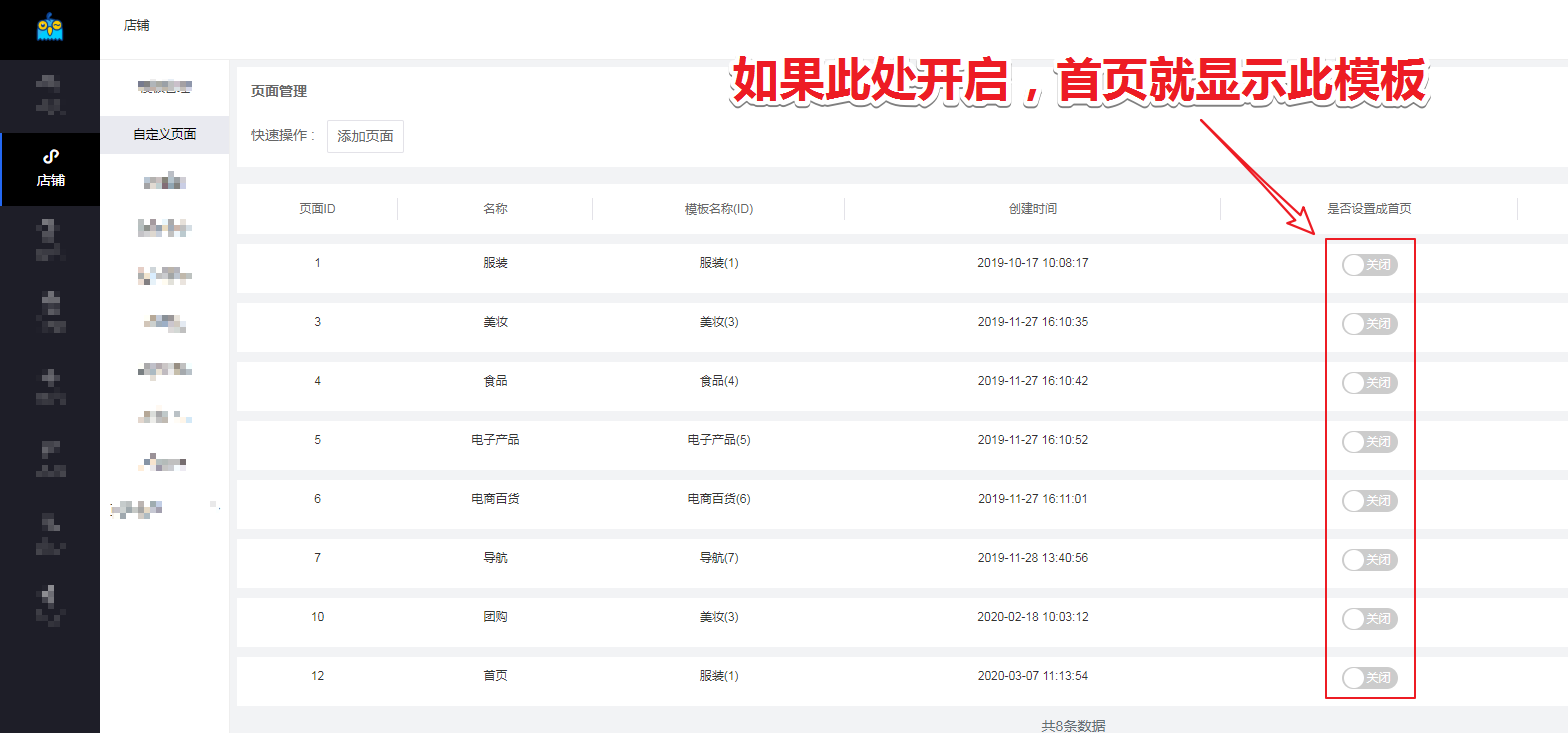Click the 名称 column header
The image size is (1568, 733).
pyautogui.click(x=495, y=209)
